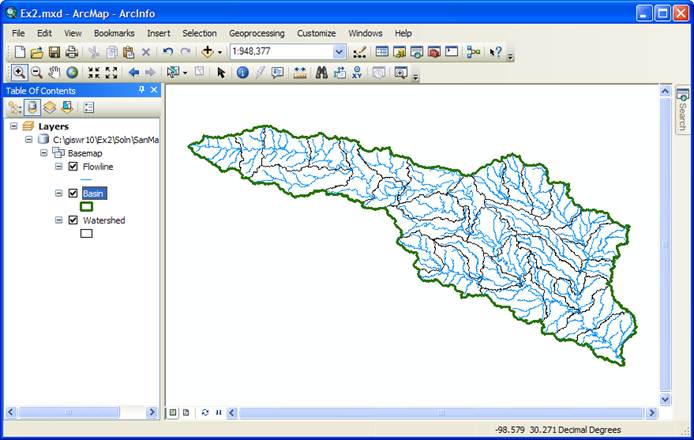Open Select Features dropdown arrow
The width and height of the screenshot is (694, 440).
coord(185,73)
